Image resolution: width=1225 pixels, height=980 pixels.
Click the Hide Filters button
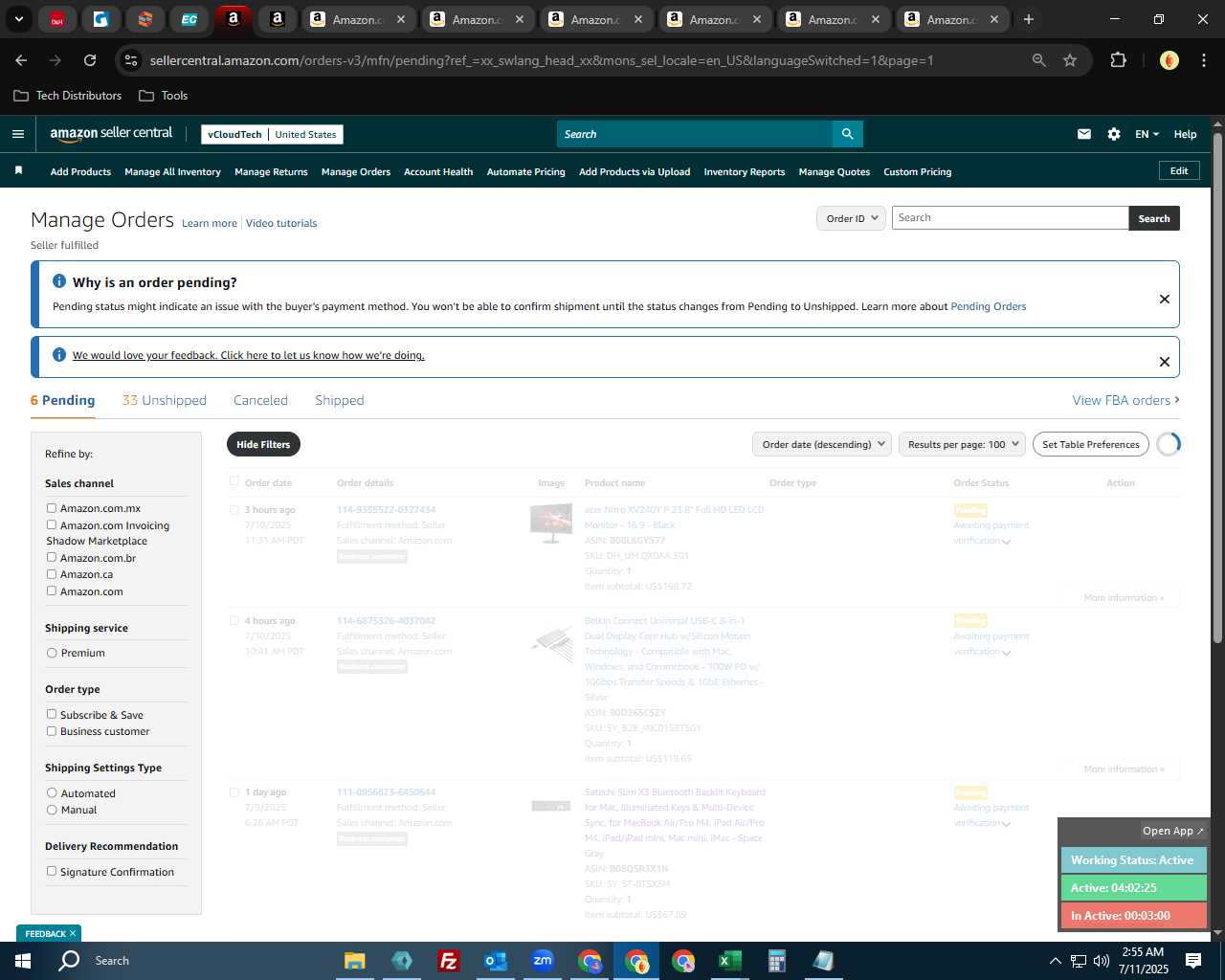tap(263, 444)
